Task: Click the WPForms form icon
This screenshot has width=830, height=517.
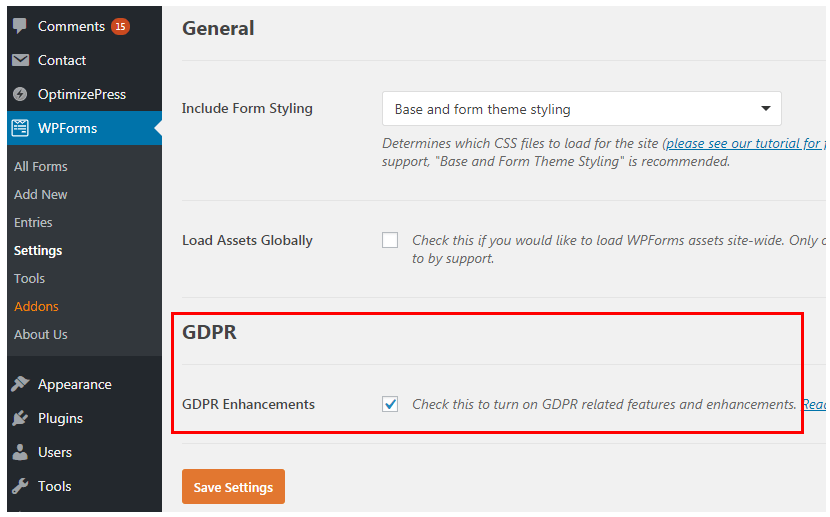Action: pyautogui.click(x=20, y=128)
